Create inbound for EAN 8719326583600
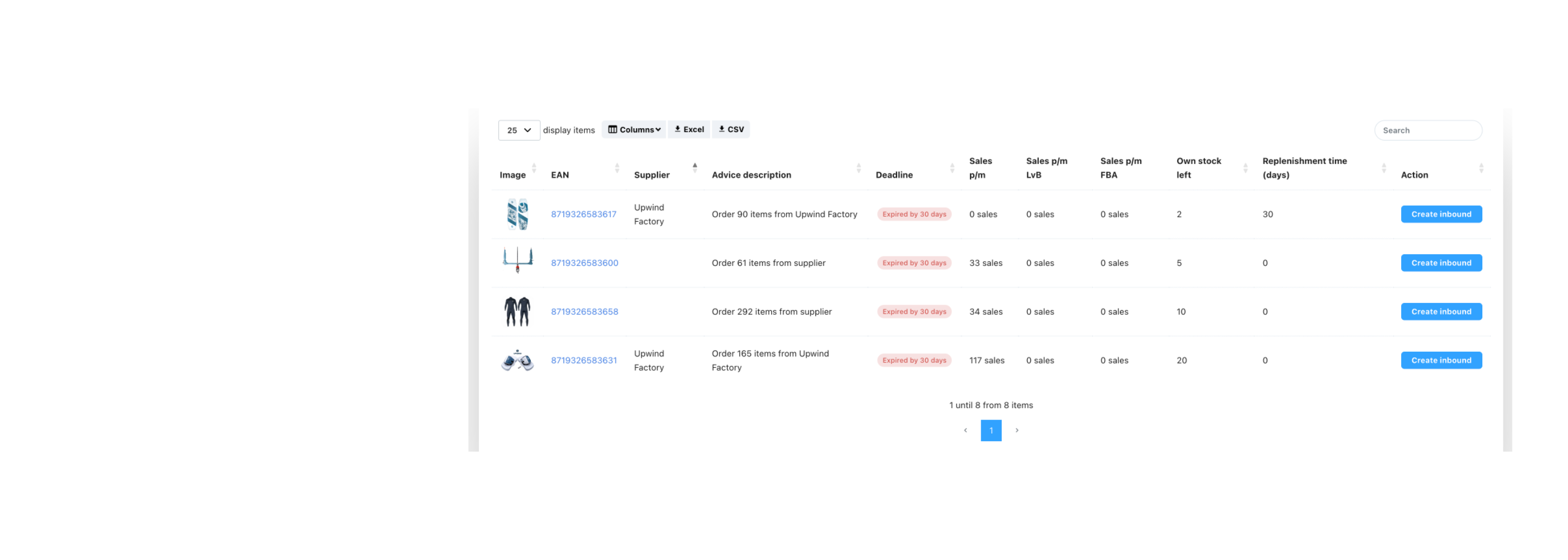The width and height of the screenshot is (1568, 560). (x=1441, y=263)
